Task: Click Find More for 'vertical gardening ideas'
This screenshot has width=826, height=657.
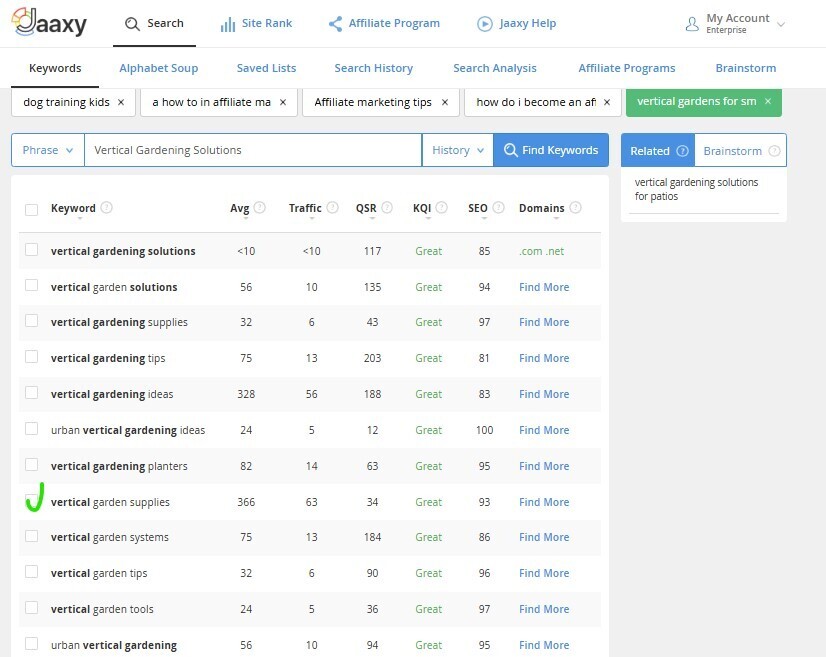Action: [x=544, y=394]
